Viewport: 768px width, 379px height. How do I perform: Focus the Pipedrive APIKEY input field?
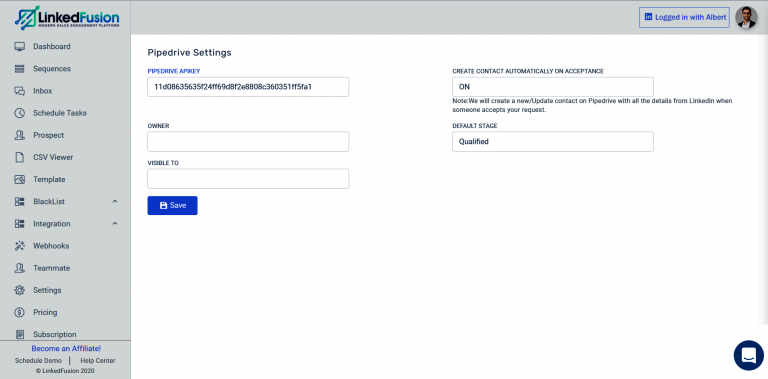pos(248,87)
